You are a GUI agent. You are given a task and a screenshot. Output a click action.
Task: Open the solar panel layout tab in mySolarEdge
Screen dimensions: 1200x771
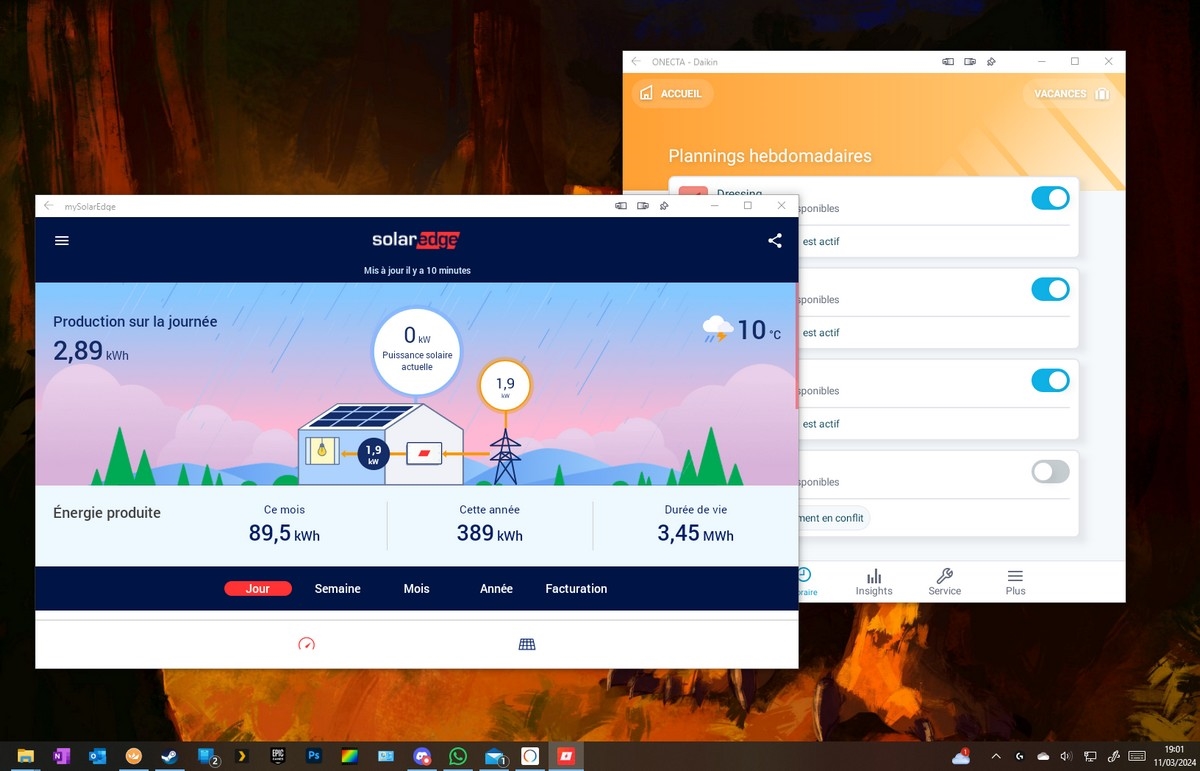click(527, 644)
